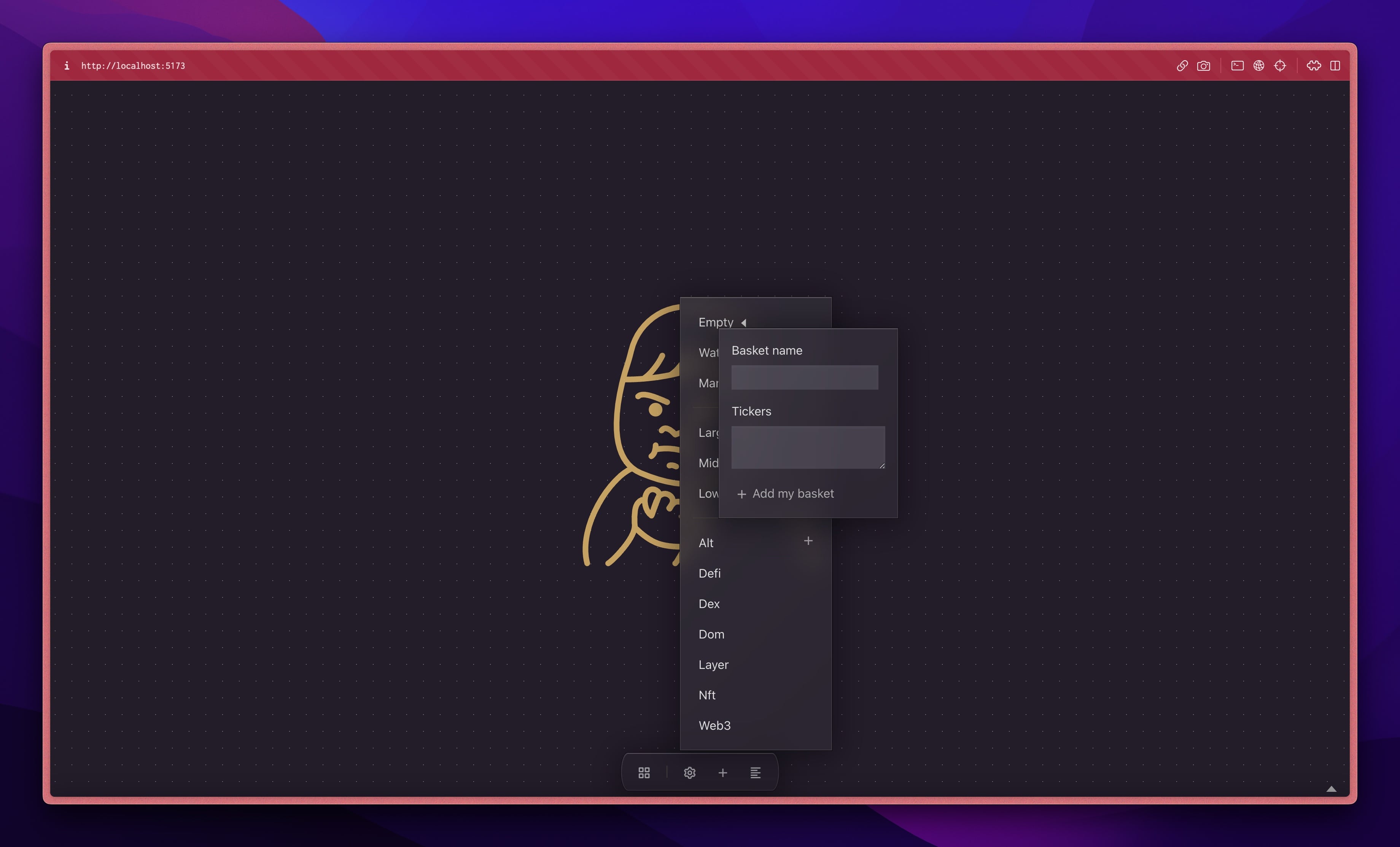The image size is (1400, 847).
Task: Take a screenshot with the camera icon
Action: pos(1203,66)
